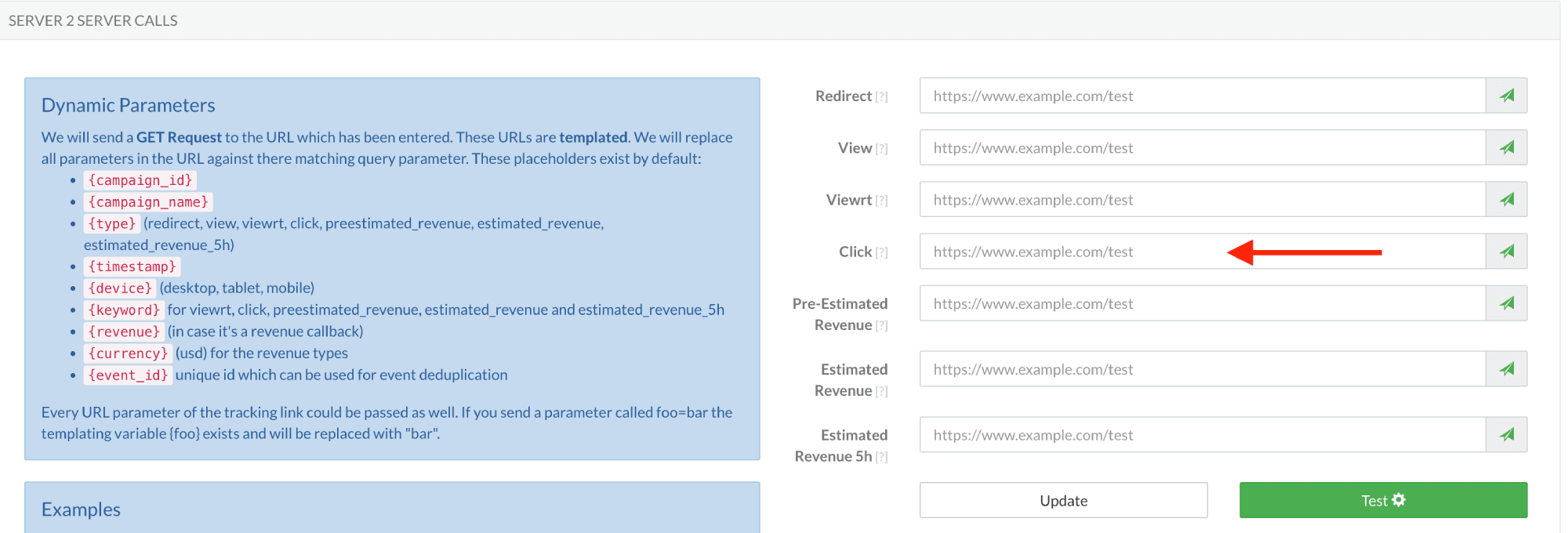
Task: Select the {timestamp} placeholder text
Action: [132, 266]
